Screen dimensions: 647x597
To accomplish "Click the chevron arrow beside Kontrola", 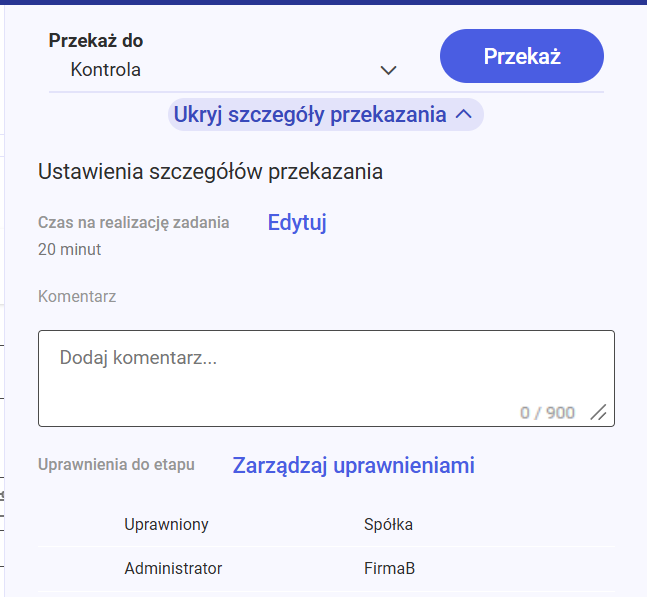I will 389,70.
